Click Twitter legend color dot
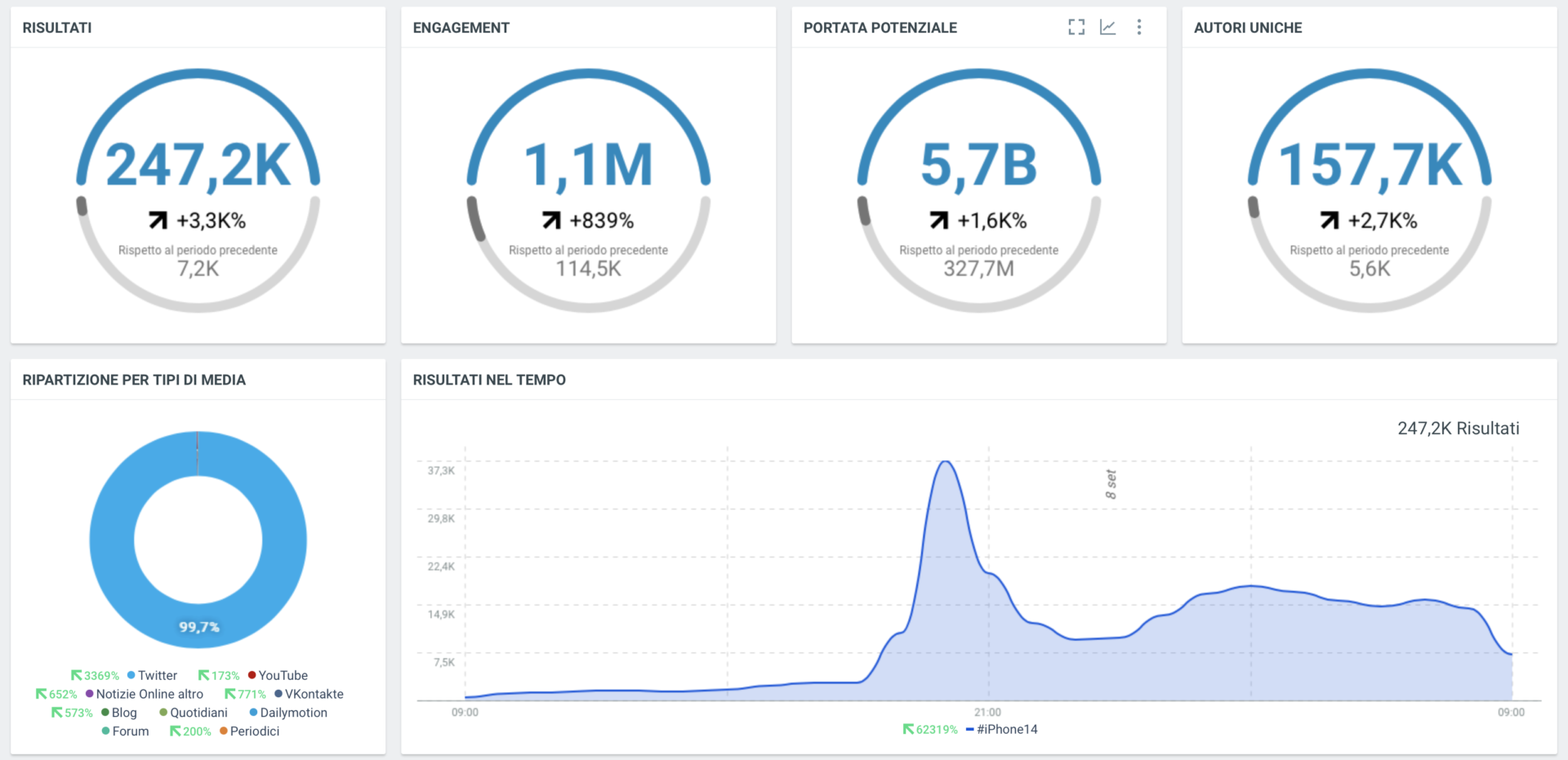The height and width of the screenshot is (760, 1568). (x=131, y=676)
